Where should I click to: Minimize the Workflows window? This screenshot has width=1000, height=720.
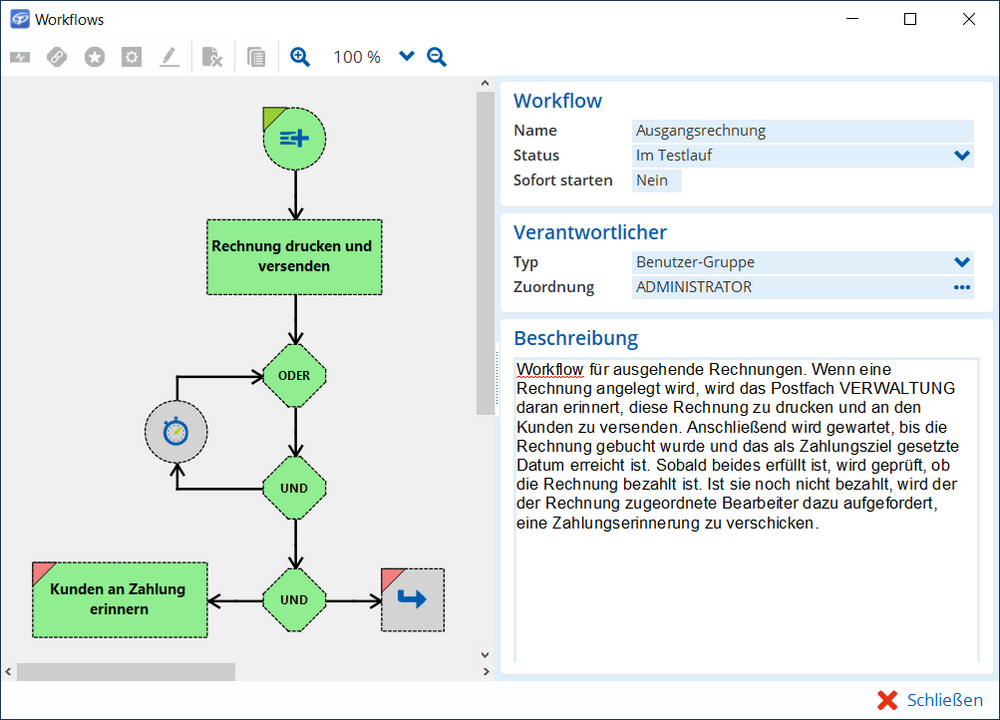click(x=852, y=19)
